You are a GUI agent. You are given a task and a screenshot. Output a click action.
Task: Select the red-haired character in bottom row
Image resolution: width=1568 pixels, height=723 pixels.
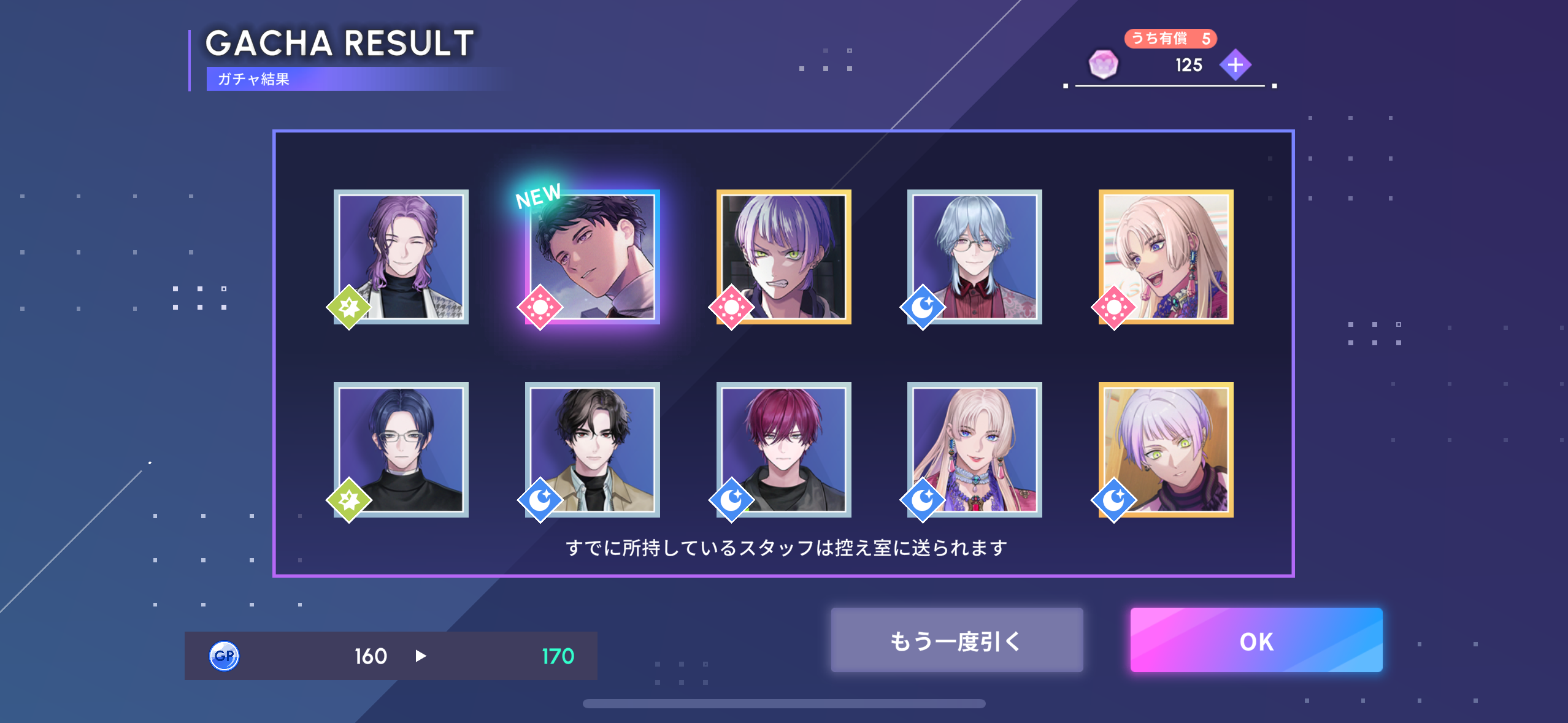click(784, 449)
